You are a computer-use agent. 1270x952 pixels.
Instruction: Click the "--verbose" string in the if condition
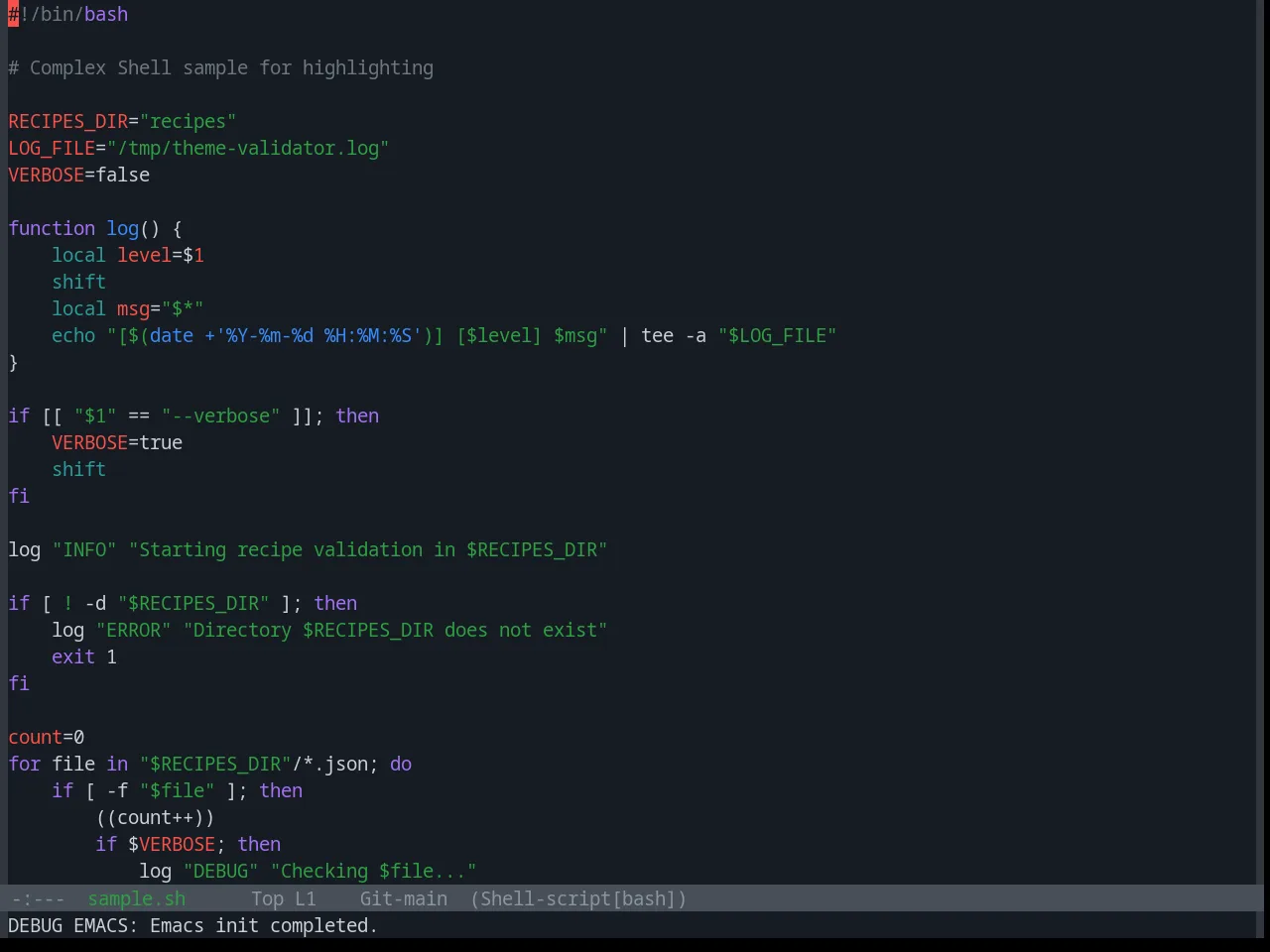[221, 416]
